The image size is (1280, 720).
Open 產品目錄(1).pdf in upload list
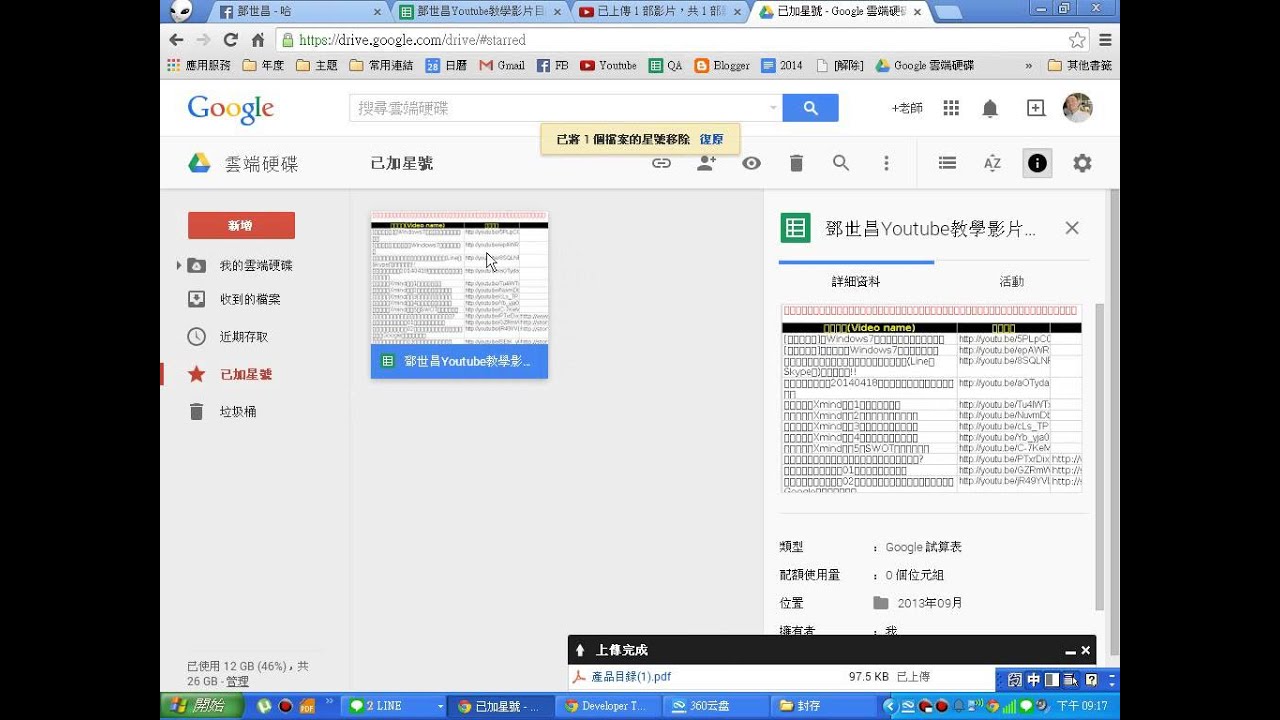(631, 676)
